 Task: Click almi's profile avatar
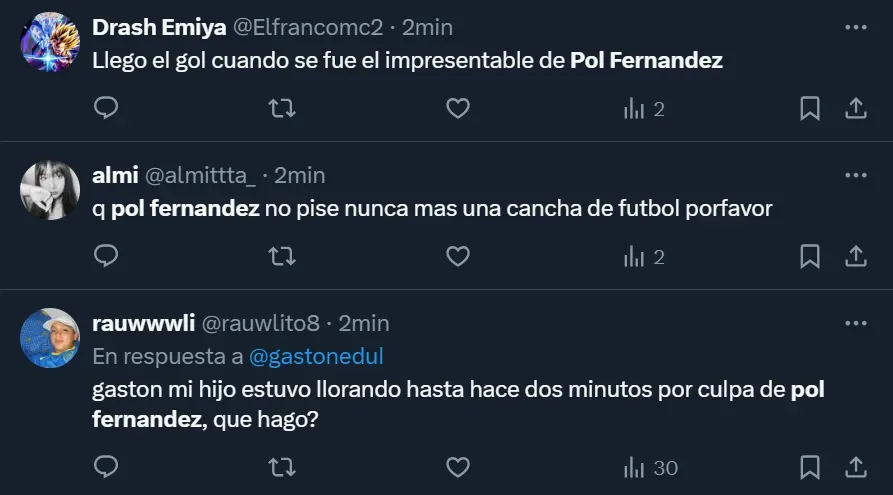[x=49, y=190]
